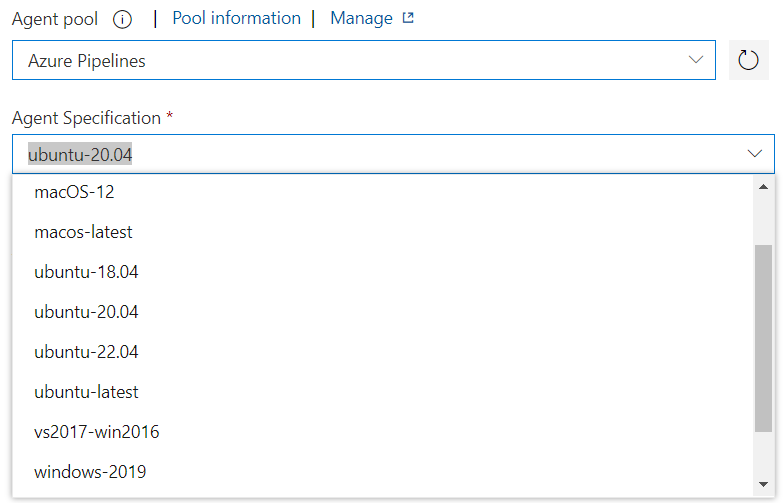783x503 pixels.
Task: Click the scrollbar track above the thumb
Action: pyautogui.click(x=763, y=220)
